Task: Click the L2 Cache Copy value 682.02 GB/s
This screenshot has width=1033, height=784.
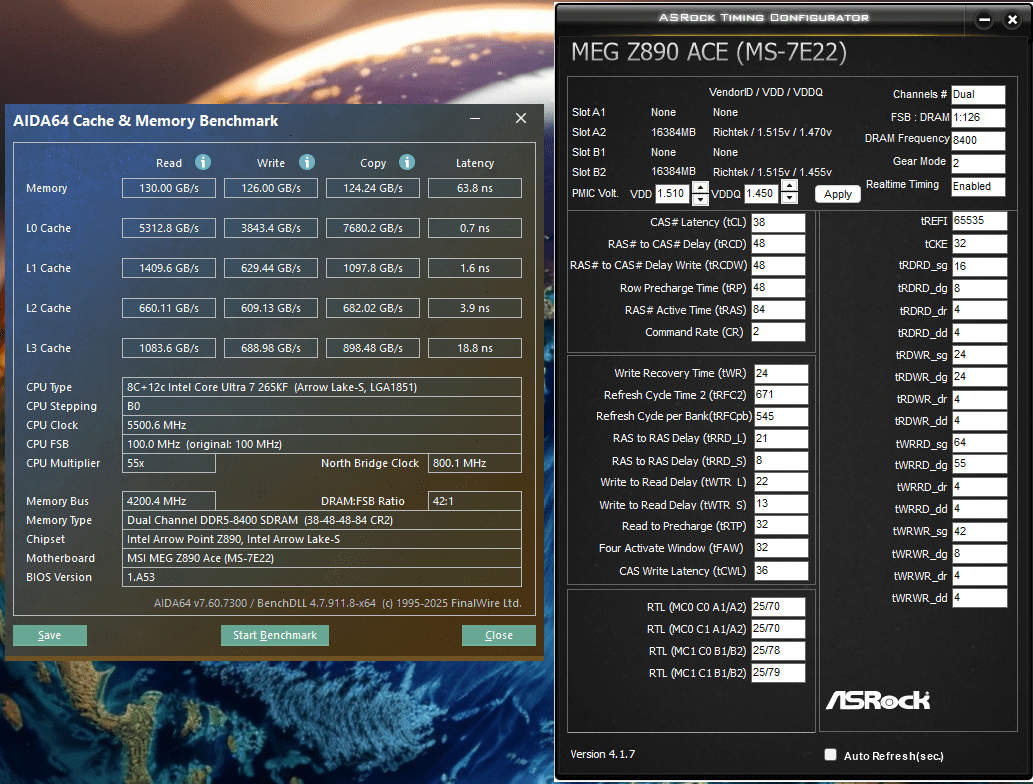Action: point(373,308)
